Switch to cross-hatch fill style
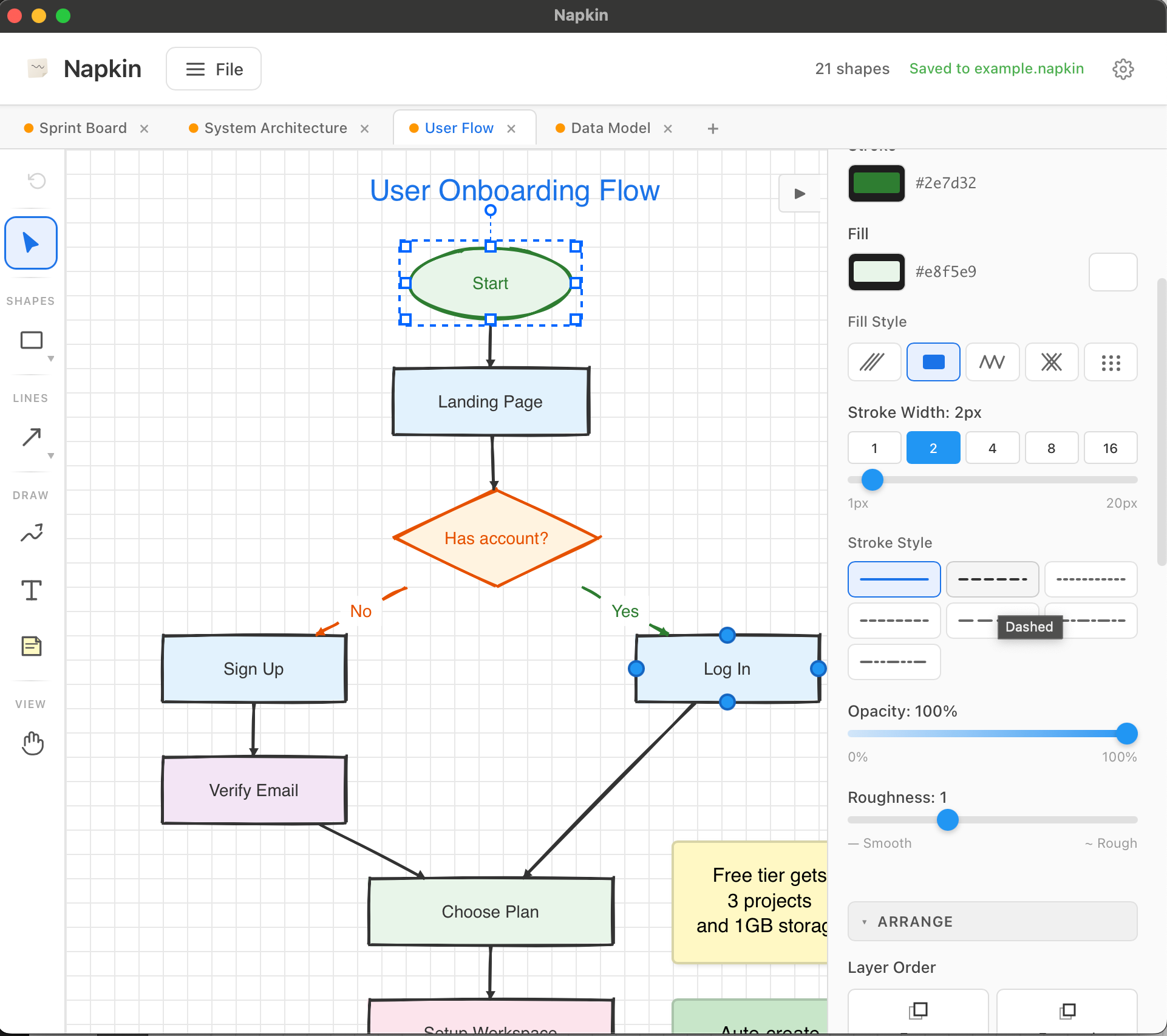The width and height of the screenshot is (1167, 1036). [x=1051, y=362]
